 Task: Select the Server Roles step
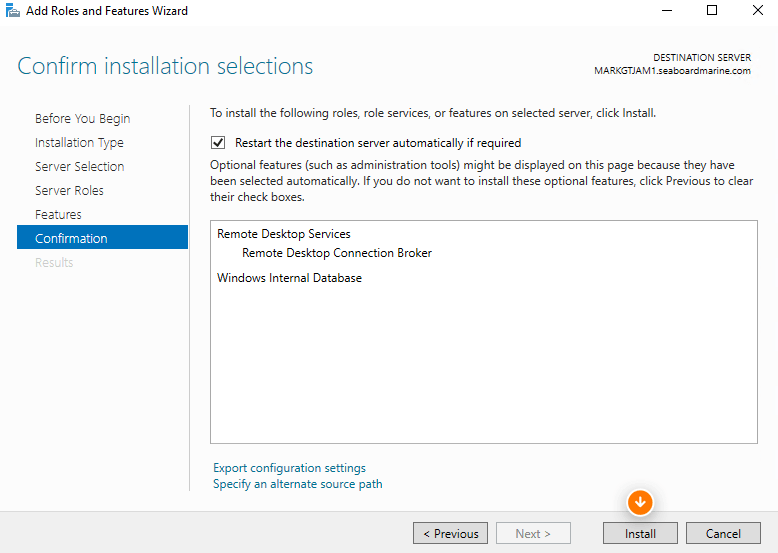tap(69, 190)
